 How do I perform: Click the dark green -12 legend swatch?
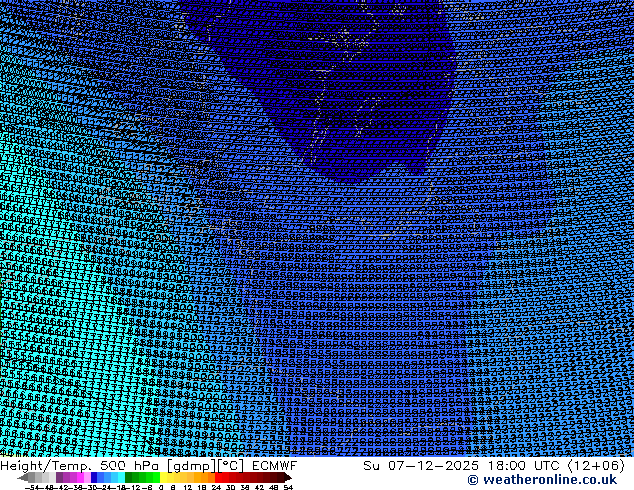[128, 477]
